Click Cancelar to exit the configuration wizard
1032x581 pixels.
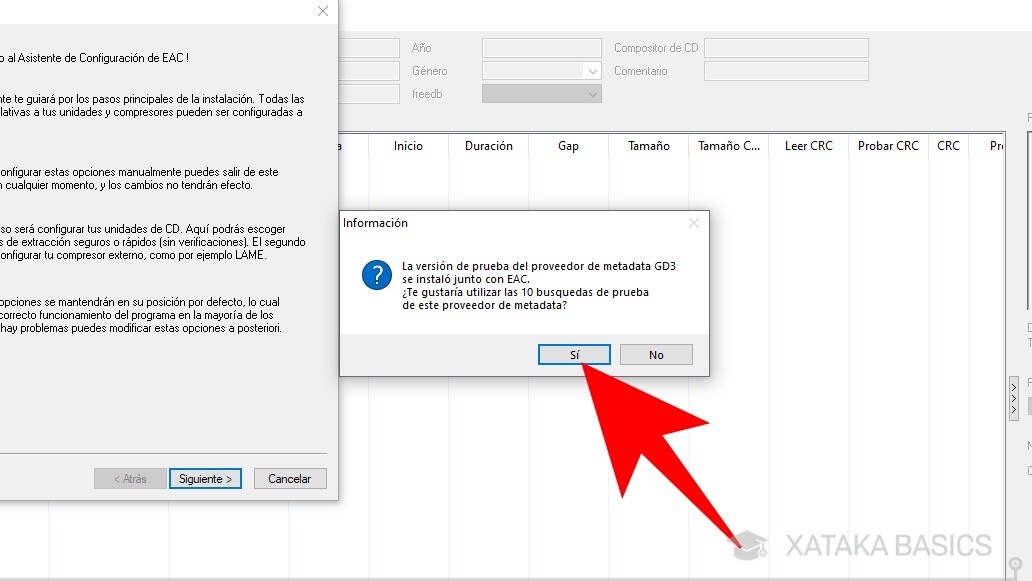tap(289, 478)
